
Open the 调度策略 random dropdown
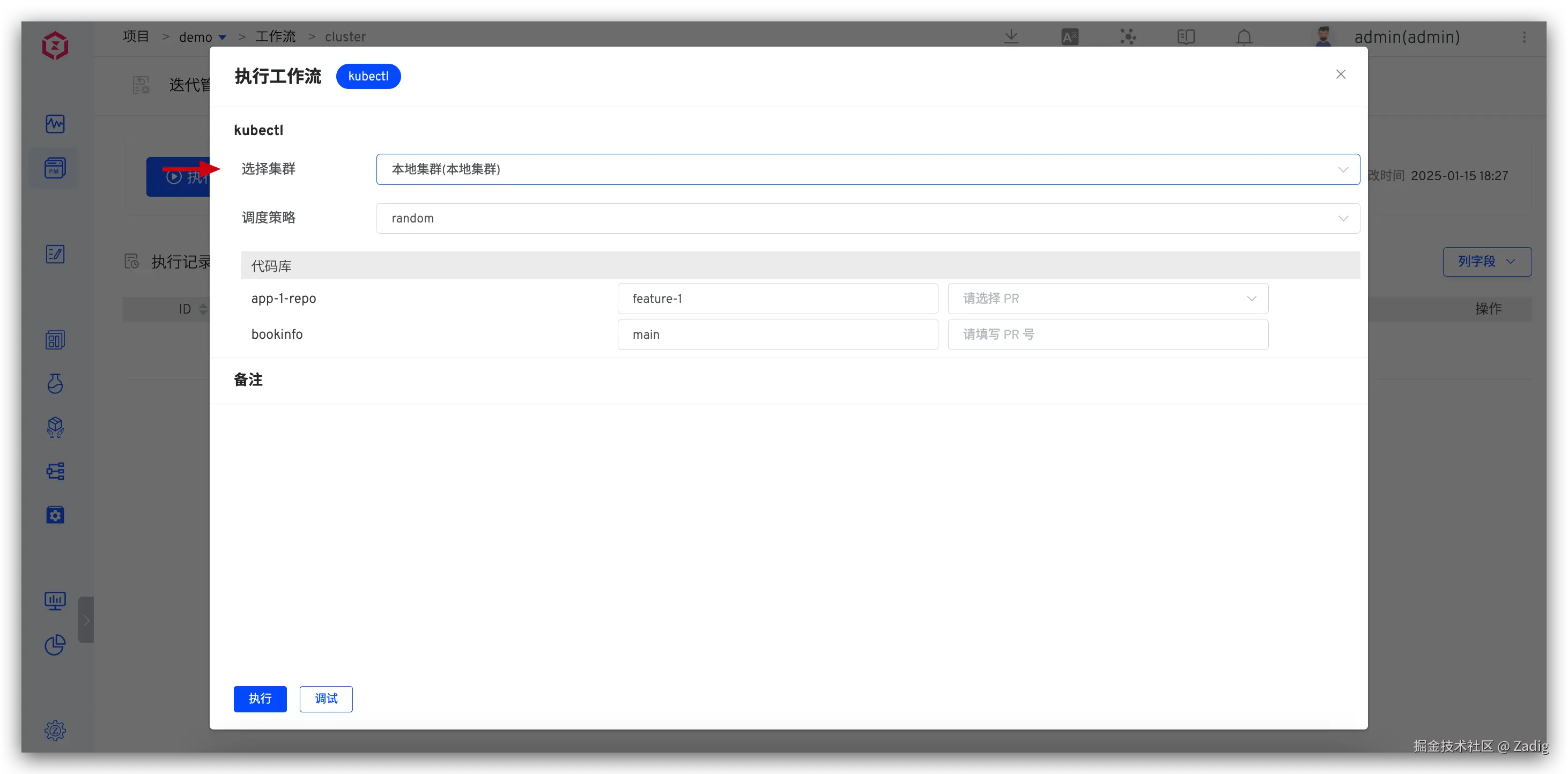[x=868, y=219]
